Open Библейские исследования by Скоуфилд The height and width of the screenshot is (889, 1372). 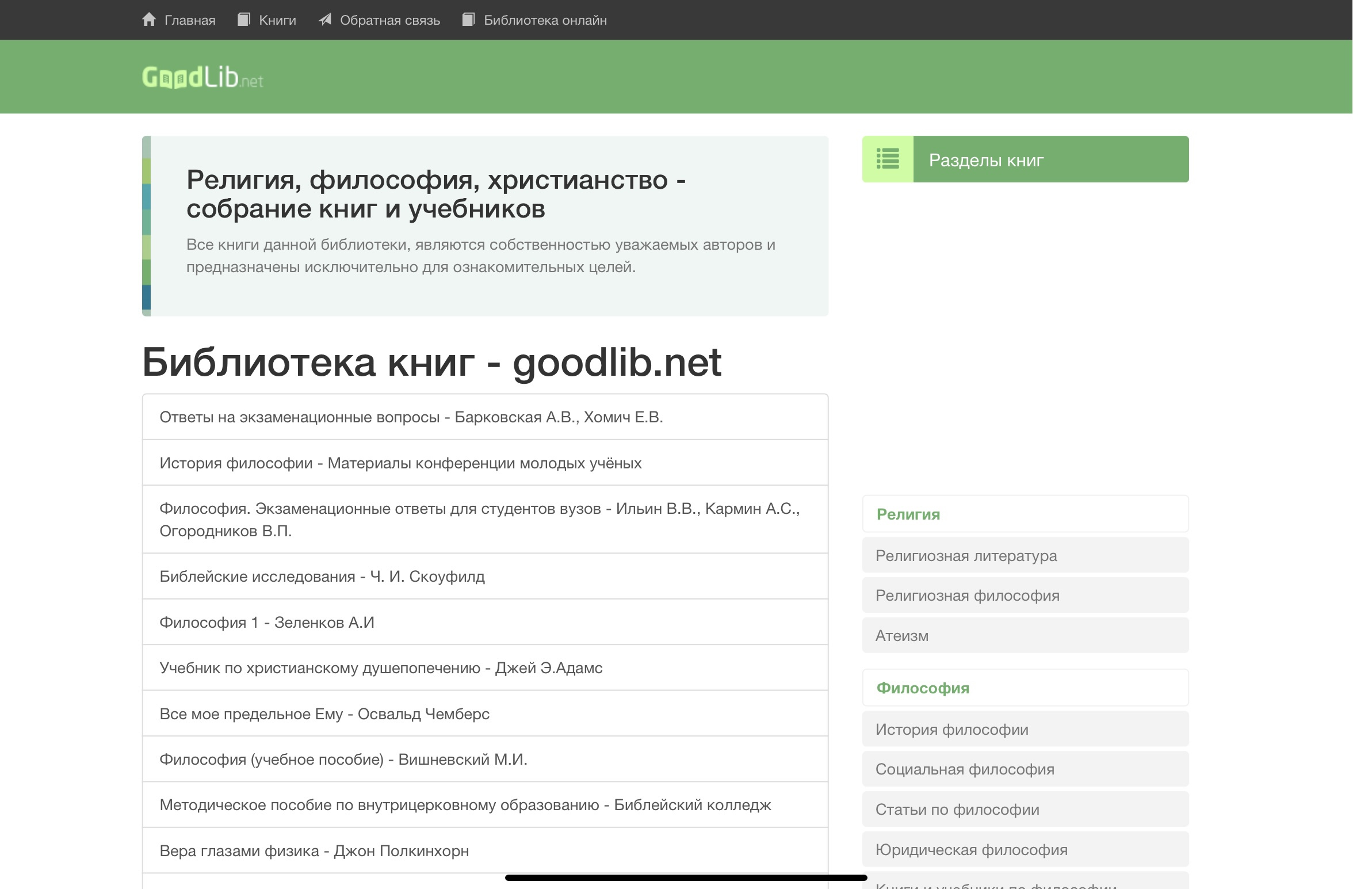coord(486,577)
